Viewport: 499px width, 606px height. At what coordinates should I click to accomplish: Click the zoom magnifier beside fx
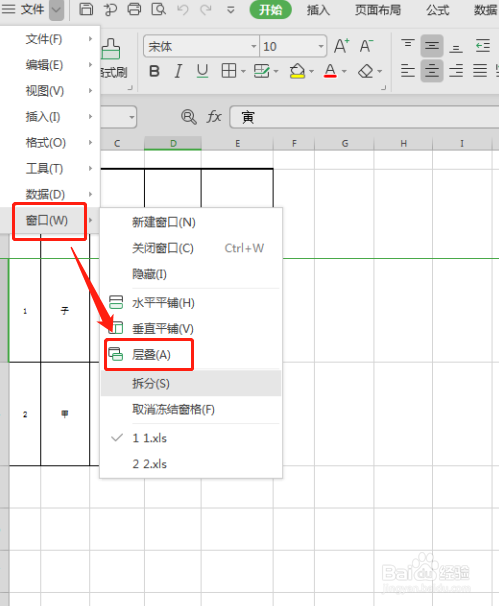pyautogui.click(x=189, y=117)
